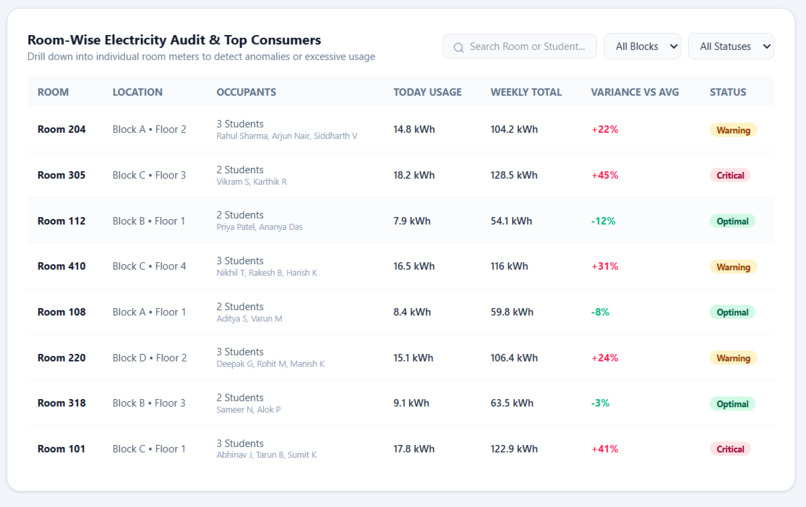
Task: Click the Warning badge for Room 204
Action: (x=733, y=130)
